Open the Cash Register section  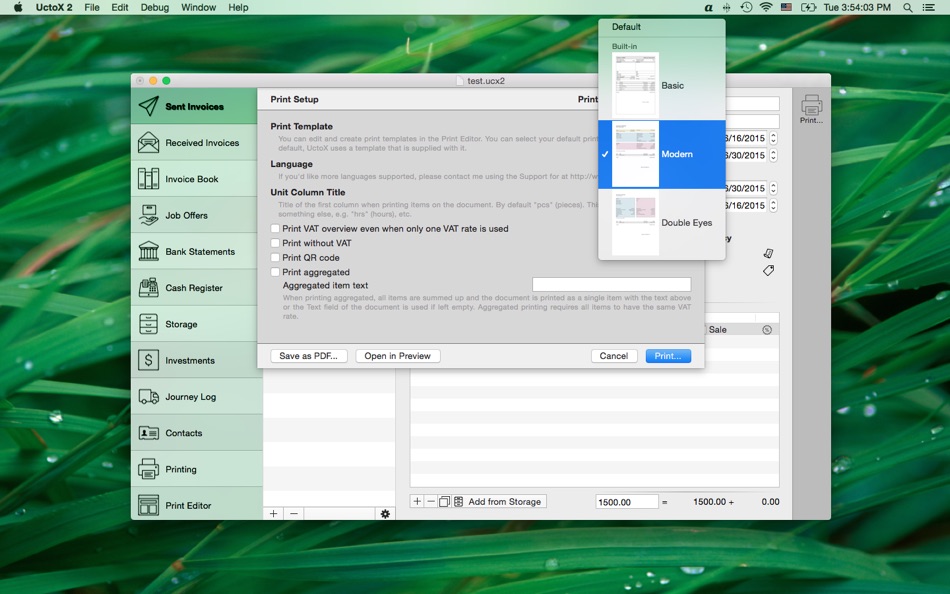196,287
